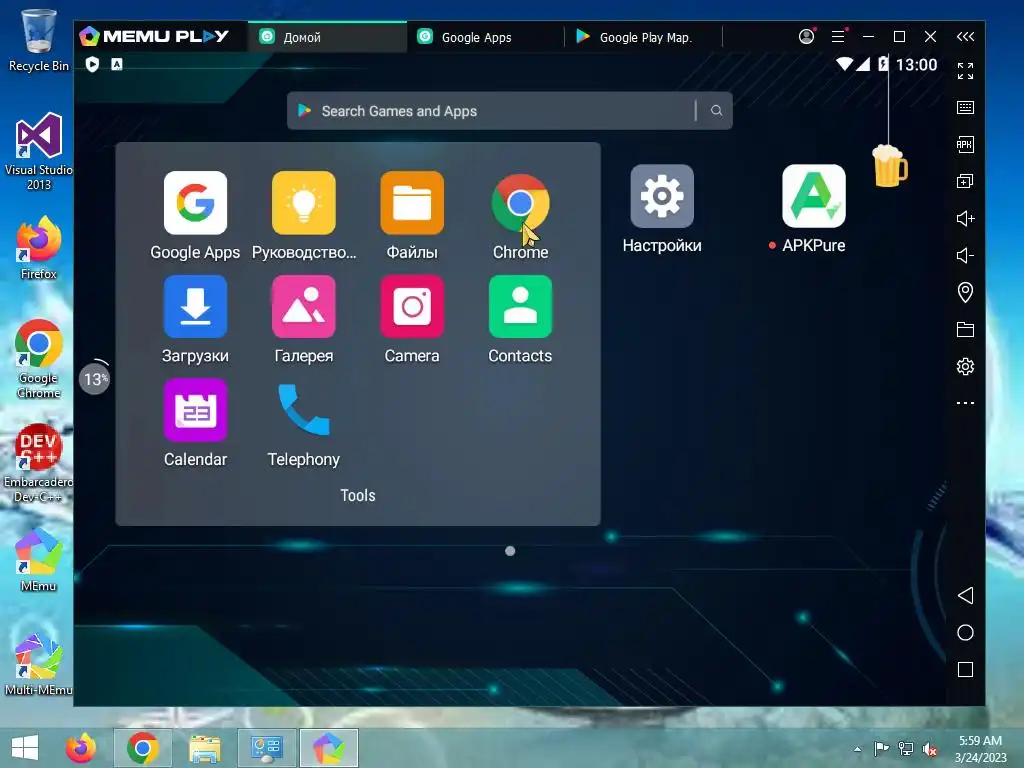Open the Файлы file manager app
Image resolution: width=1024 pixels, height=768 pixels.
(x=412, y=202)
